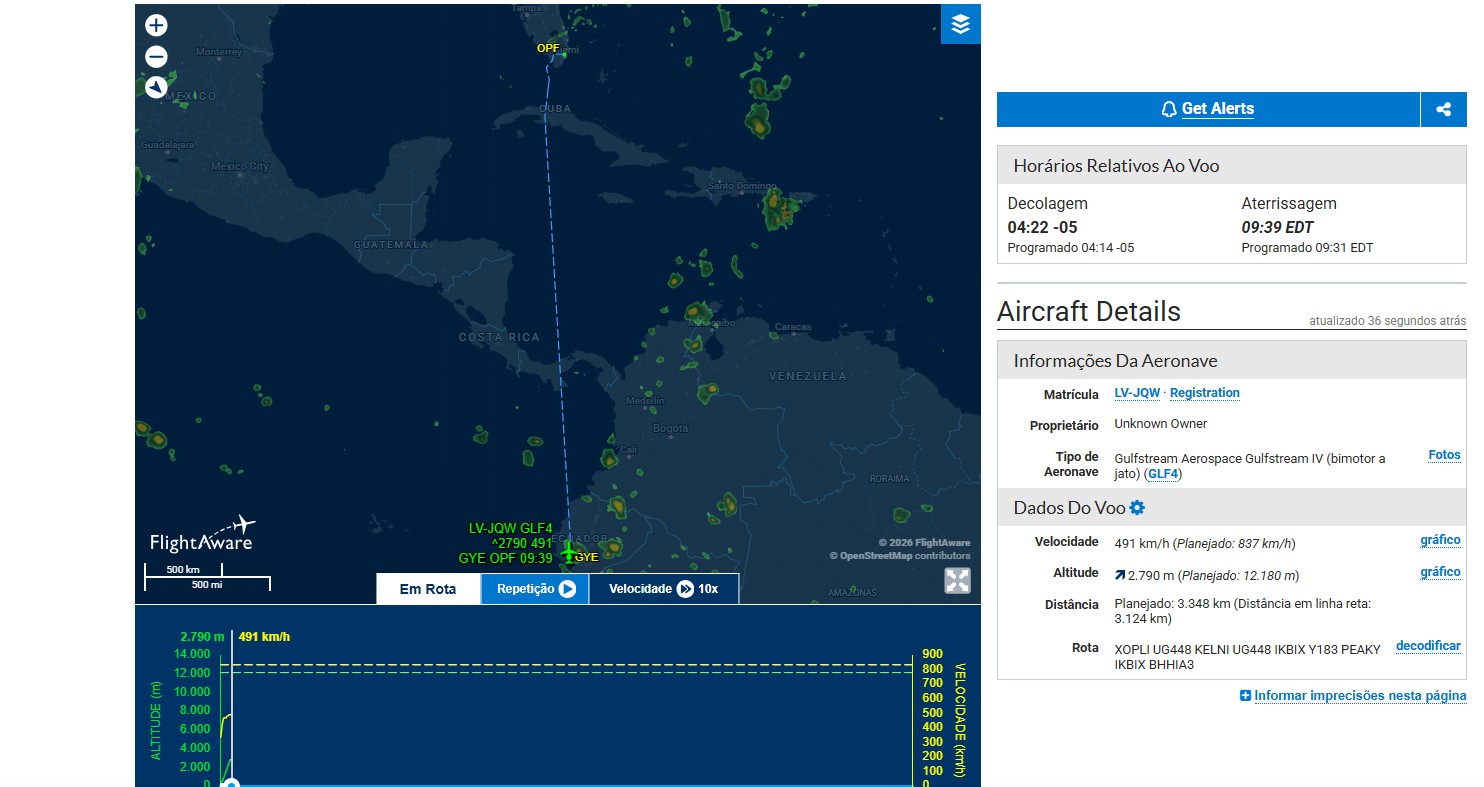Screen dimensions: 1484x787
Task: Switch to the Em Rota tab
Action: [x=428, y=589]
